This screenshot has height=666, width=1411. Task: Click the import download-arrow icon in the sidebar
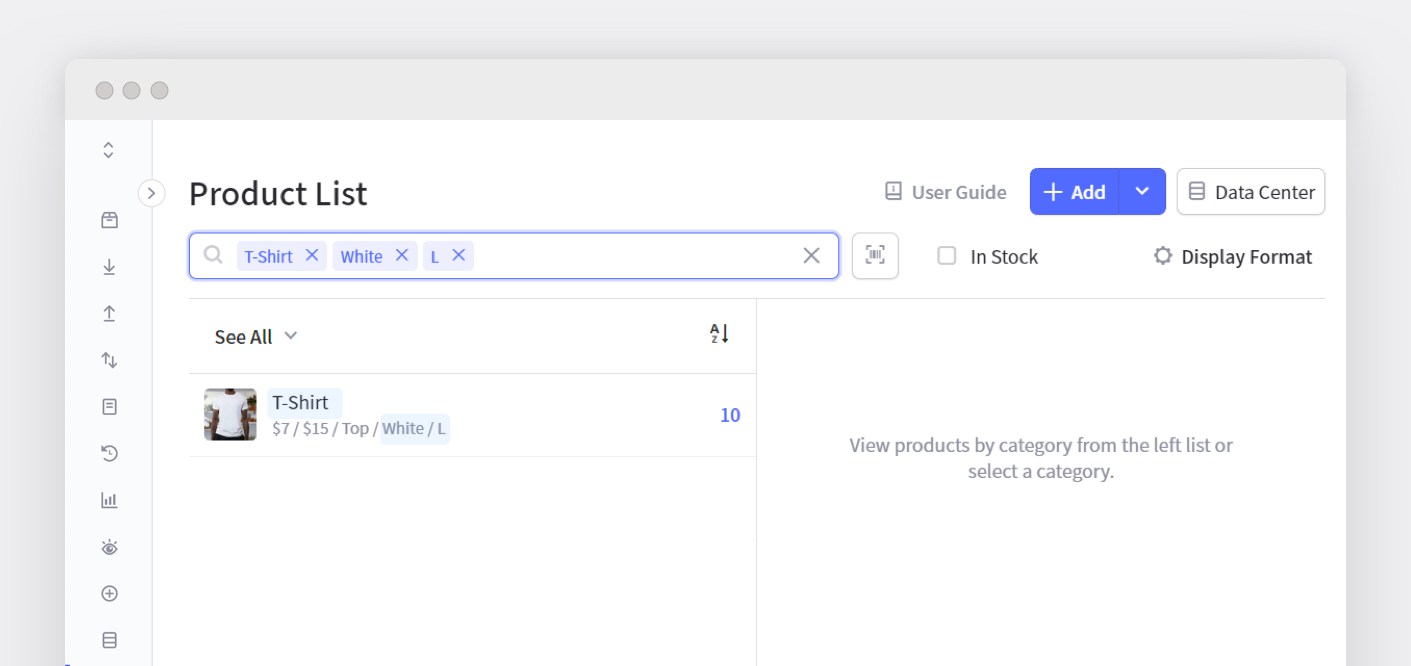click(x=109, y=266)
